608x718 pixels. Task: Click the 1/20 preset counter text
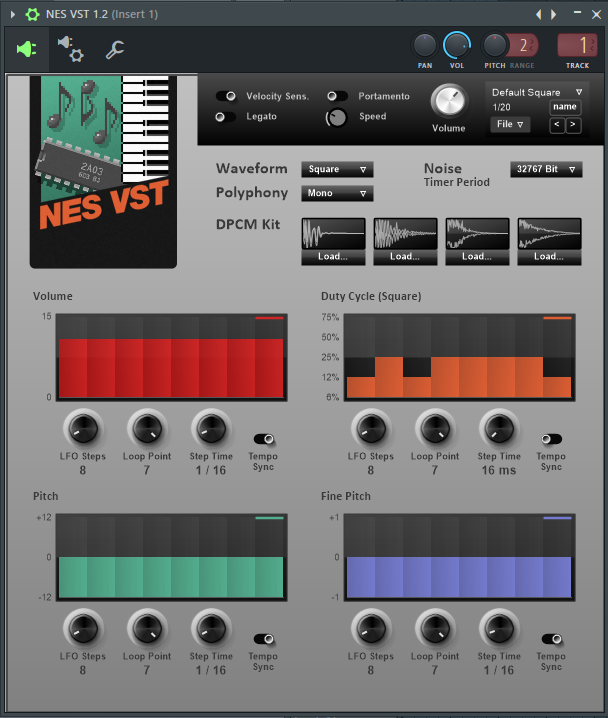pos(501,108)
